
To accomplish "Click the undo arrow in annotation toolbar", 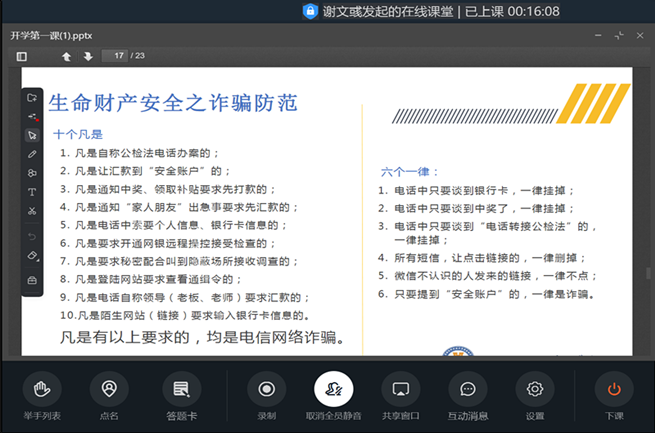I will pos(32,237).
